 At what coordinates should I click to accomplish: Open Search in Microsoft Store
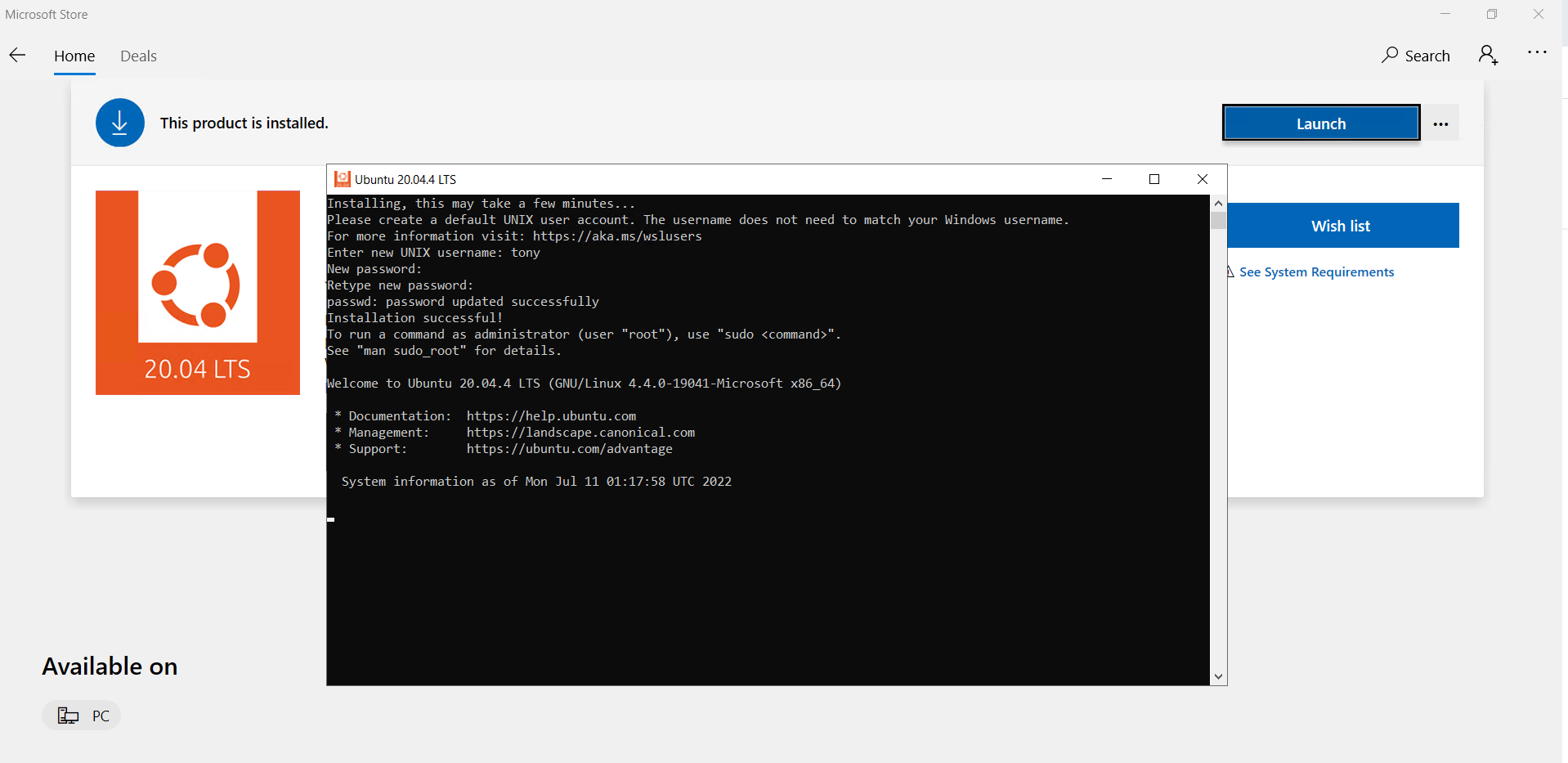coord(1416,56)
